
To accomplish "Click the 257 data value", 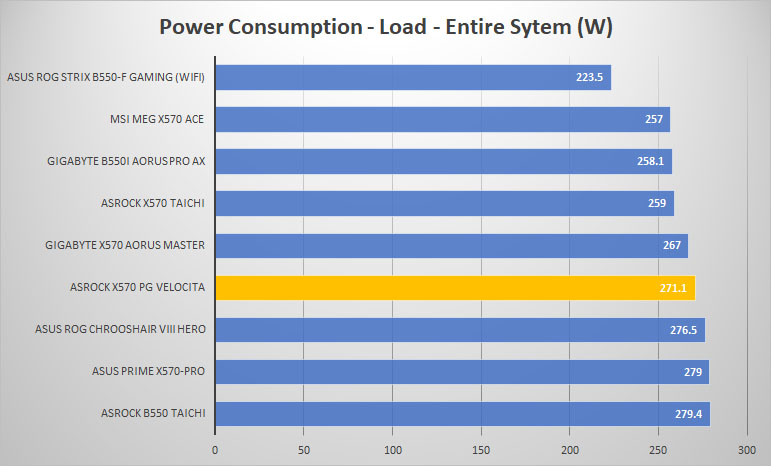I will pyautogui.click(x=654, y=119).
